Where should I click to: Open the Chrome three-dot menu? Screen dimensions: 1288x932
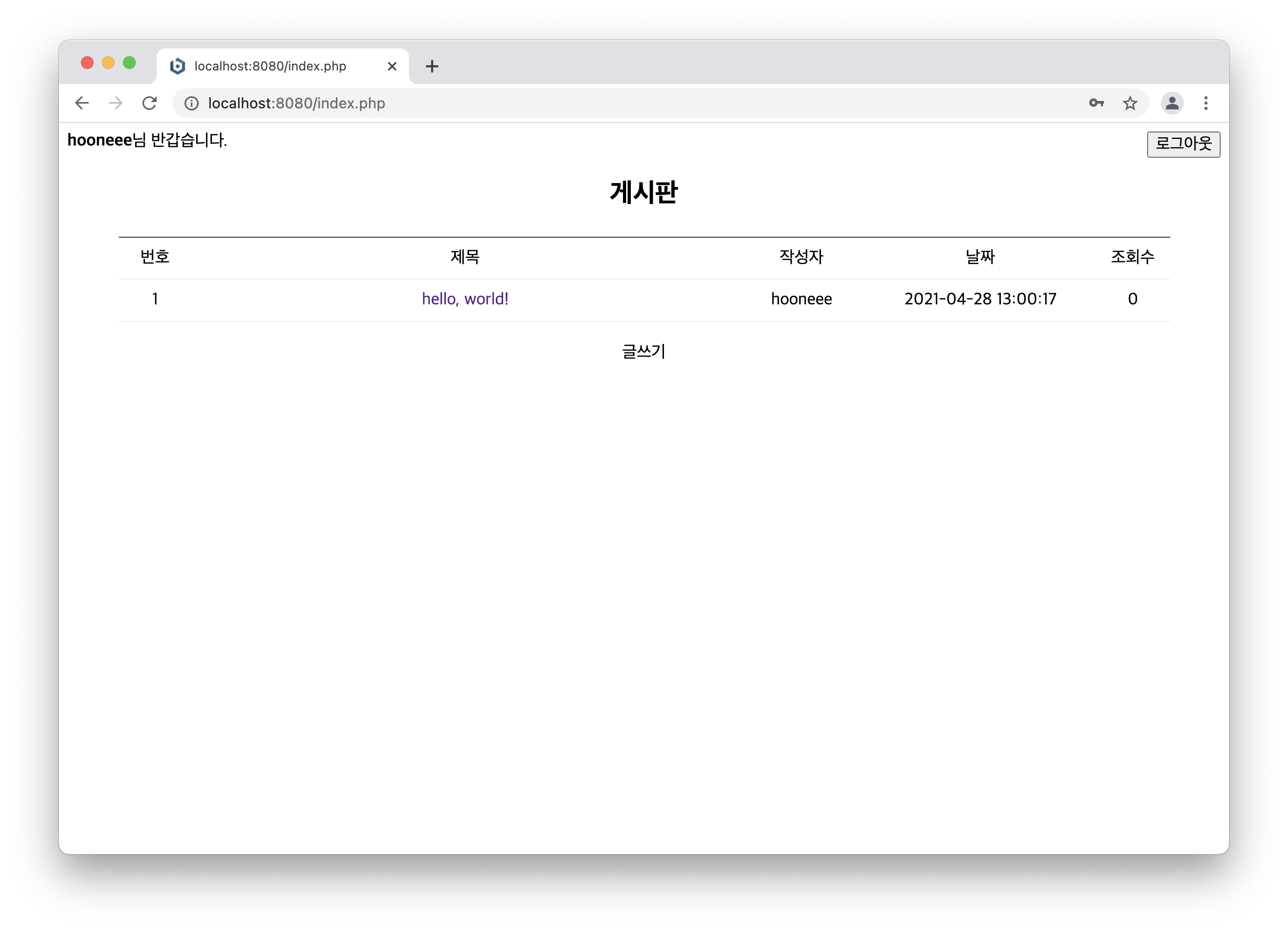[x=1205, y=103]
